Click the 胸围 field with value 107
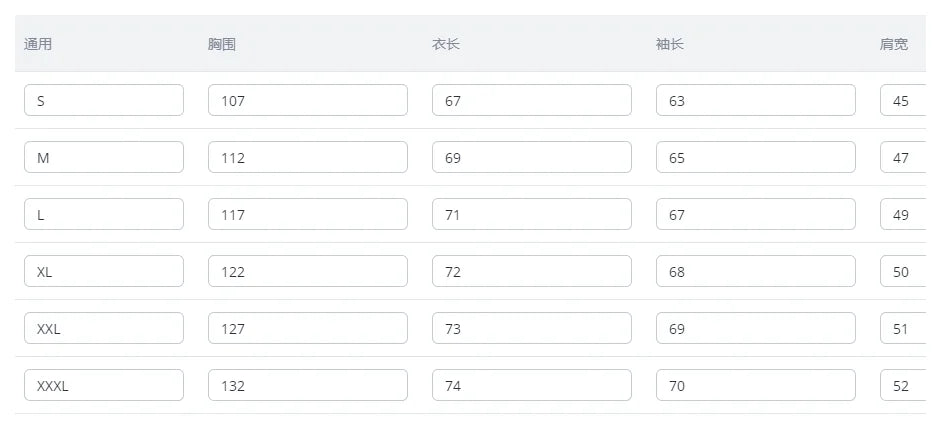 pos(307,100)
